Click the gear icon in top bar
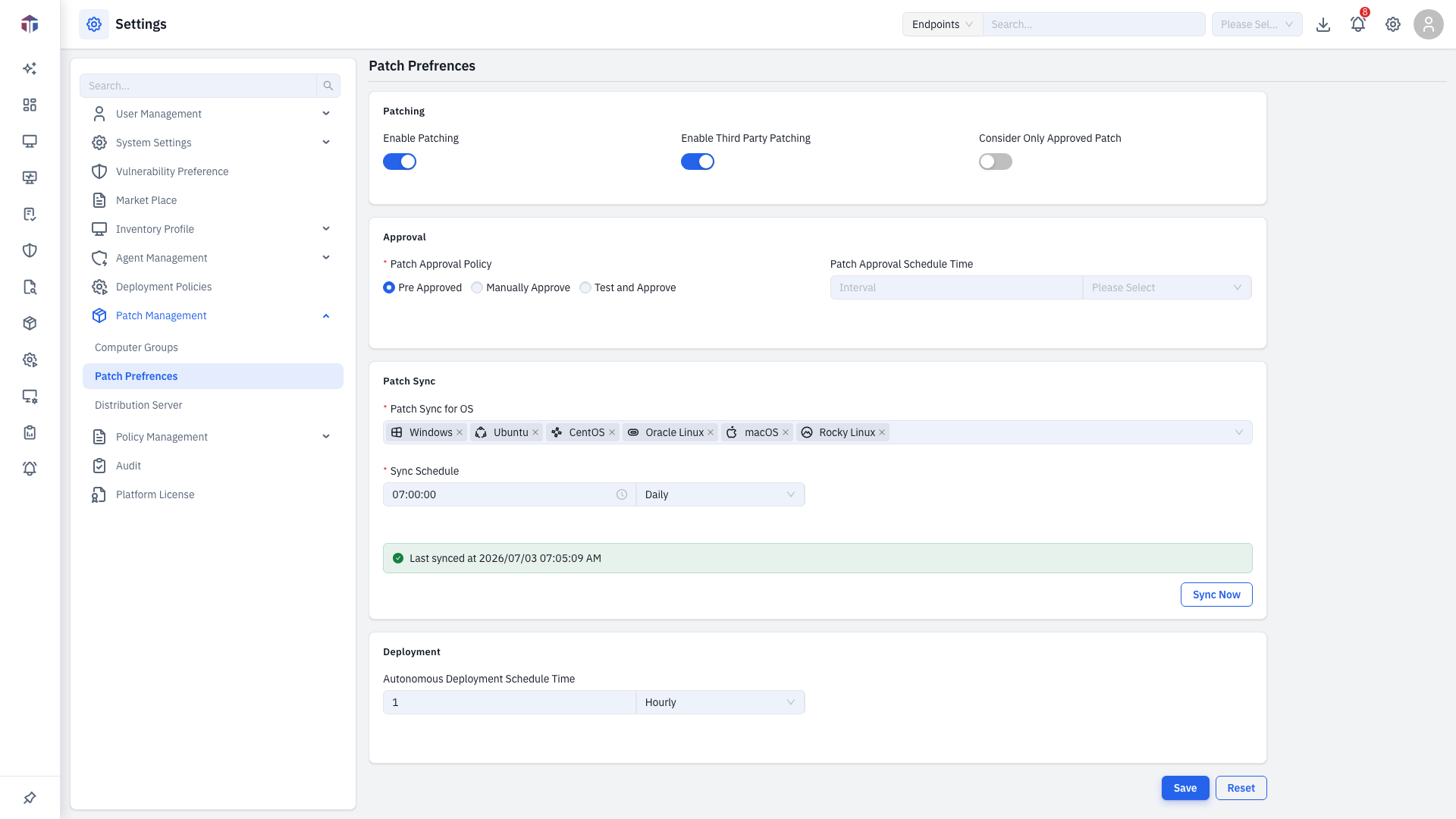The height and width of the screenshot is (819, 1456). point(1393,24)
